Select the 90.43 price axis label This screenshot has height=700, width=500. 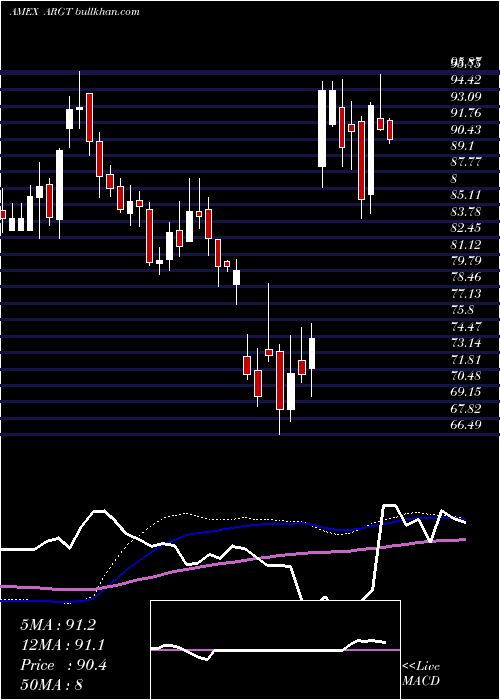[466, 129]
